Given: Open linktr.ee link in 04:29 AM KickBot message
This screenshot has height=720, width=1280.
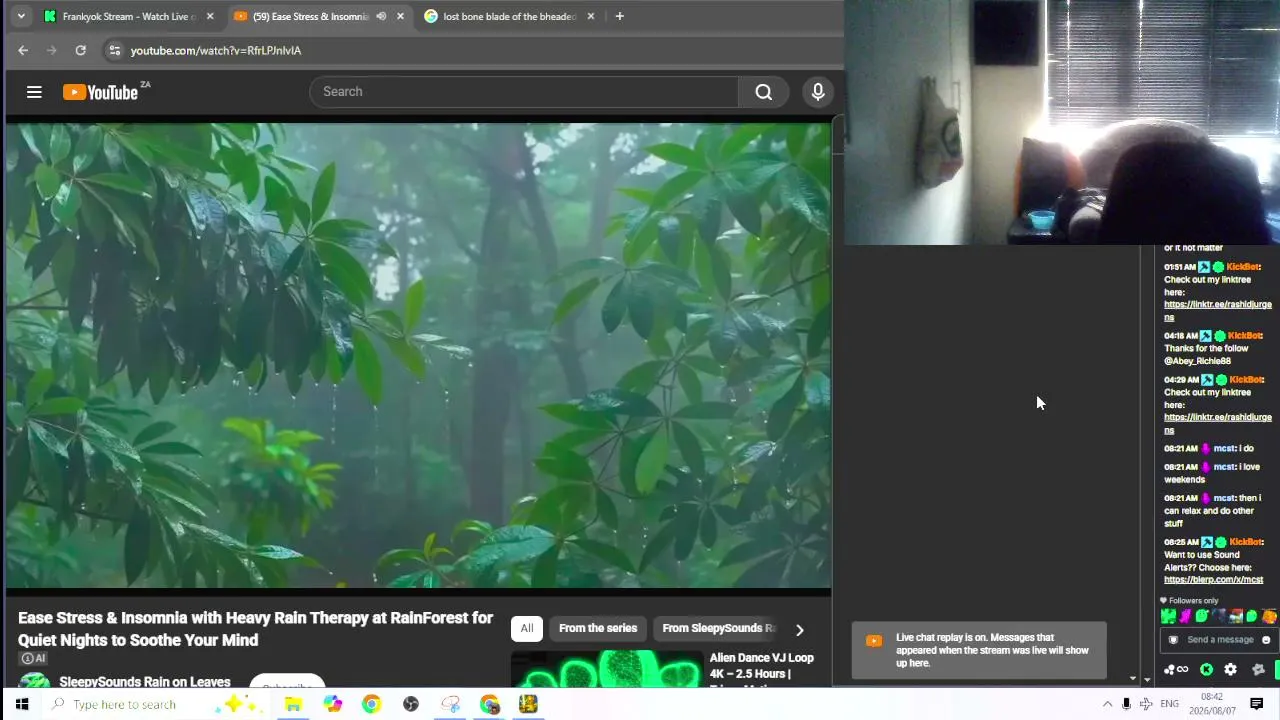Looking at the screenshot, I should pyautogui.click(x=1218, y=423).
